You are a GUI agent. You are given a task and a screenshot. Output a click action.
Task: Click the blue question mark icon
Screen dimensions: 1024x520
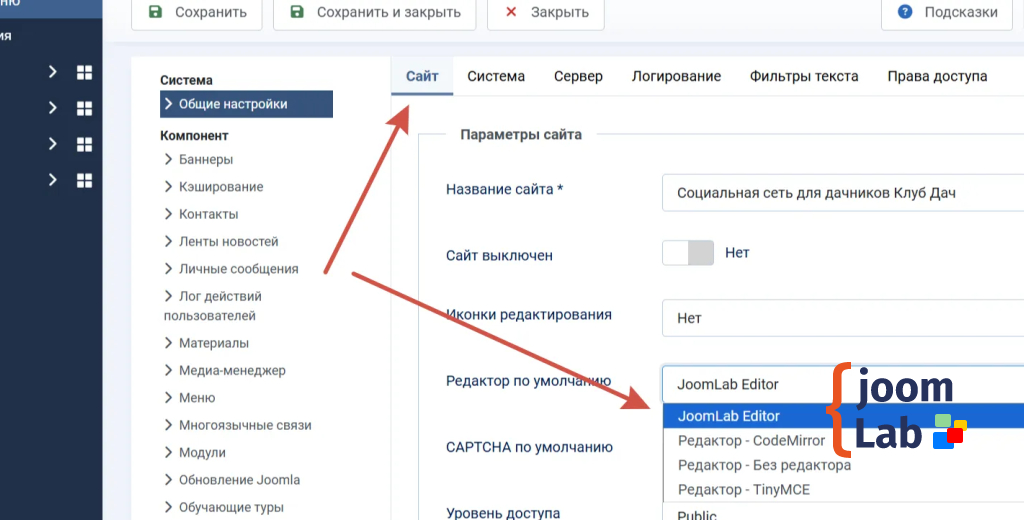tap(905, 12)
